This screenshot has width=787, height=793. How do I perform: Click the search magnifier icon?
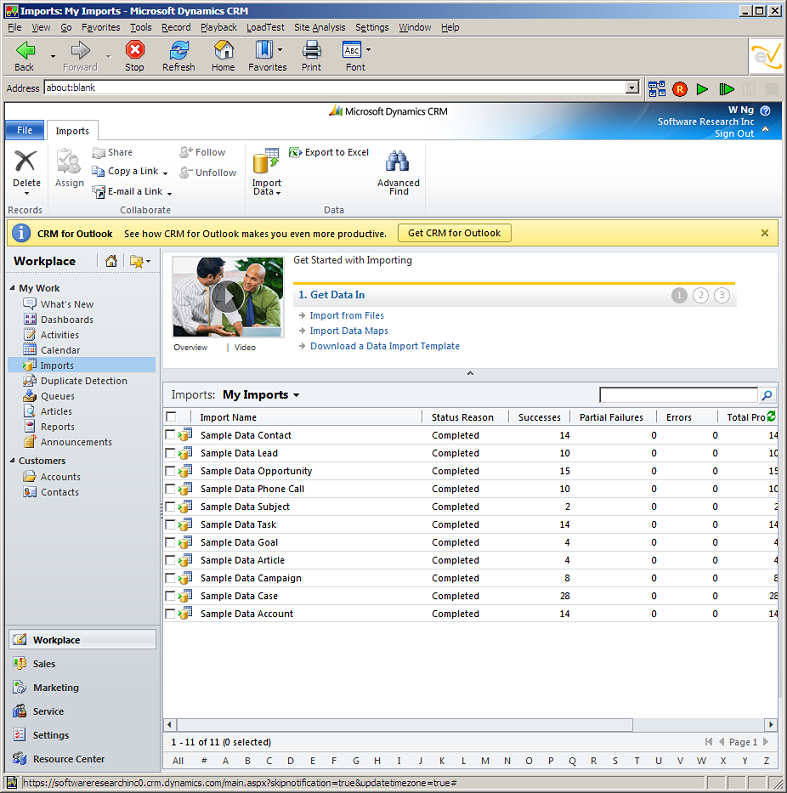767,395
